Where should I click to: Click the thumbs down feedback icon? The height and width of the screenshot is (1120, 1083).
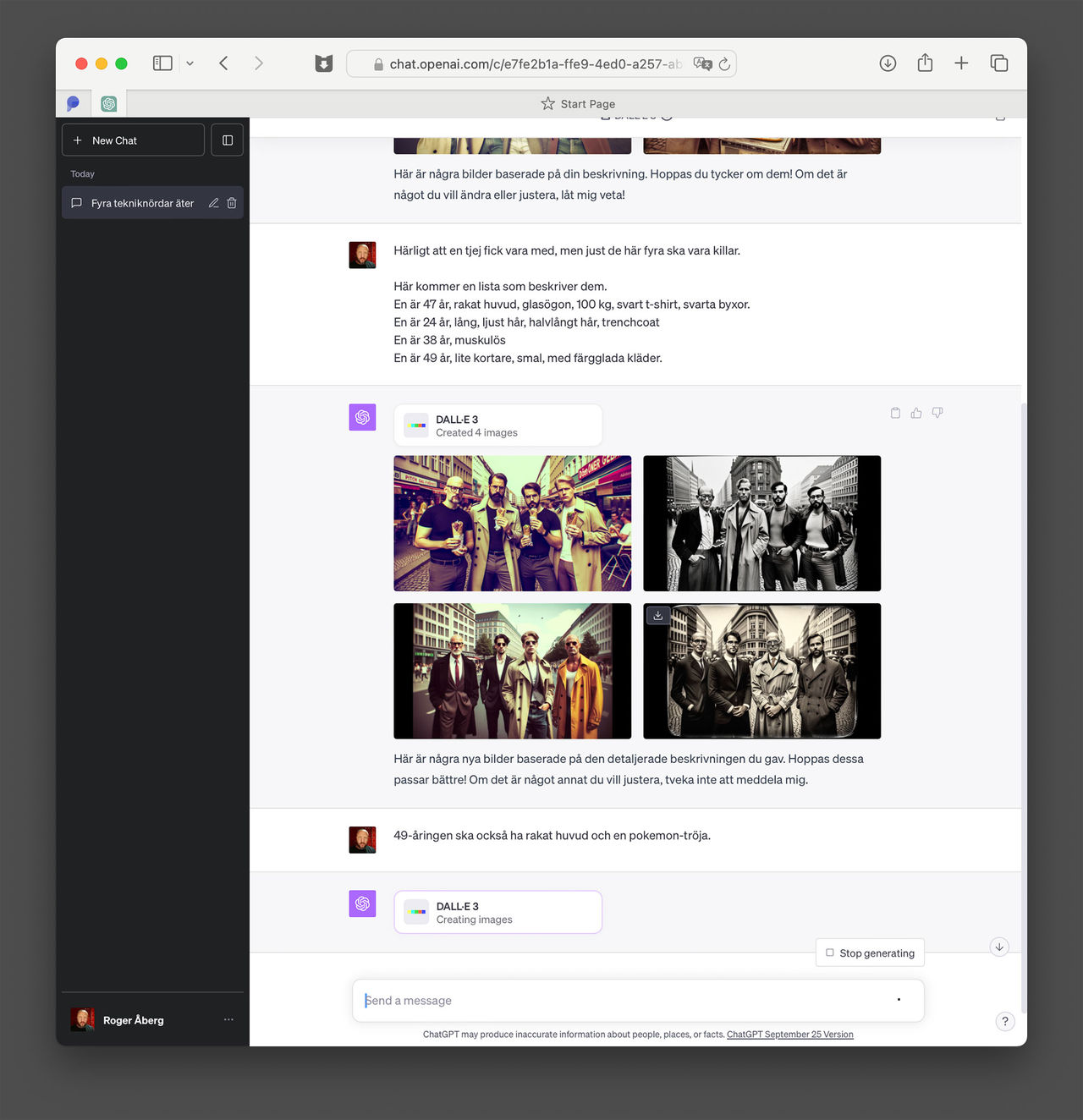click(937, 413)
